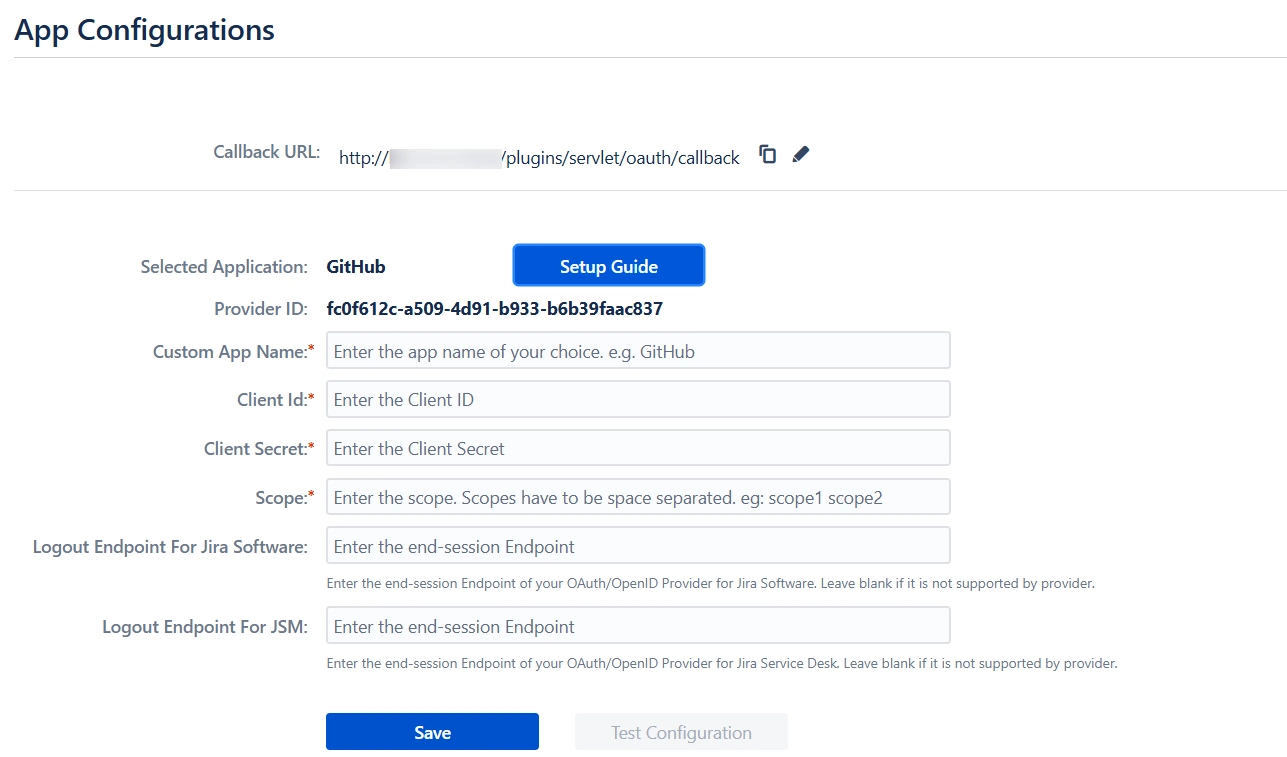
Task: Click the Provider ID label
Action: [x=261, y=308]
